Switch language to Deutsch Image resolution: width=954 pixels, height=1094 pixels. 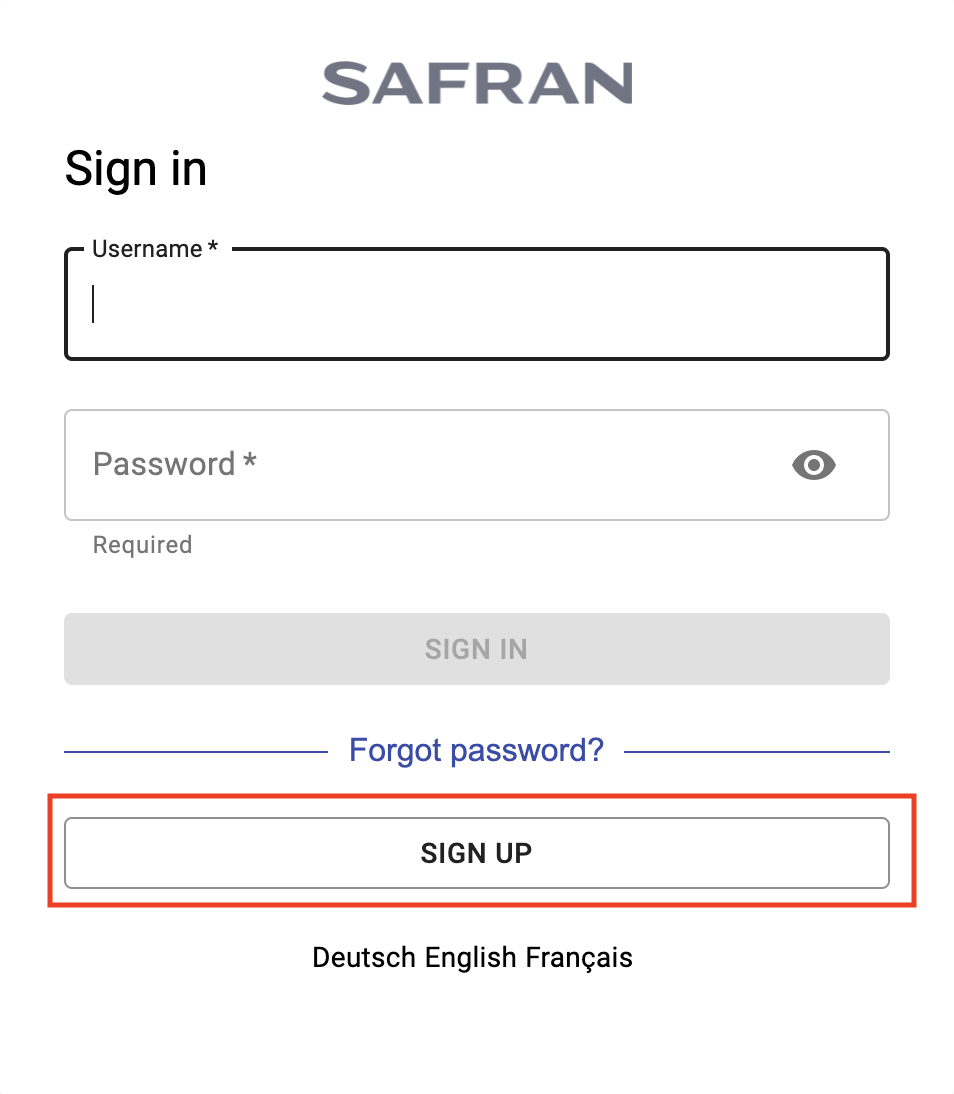[364, 957]
